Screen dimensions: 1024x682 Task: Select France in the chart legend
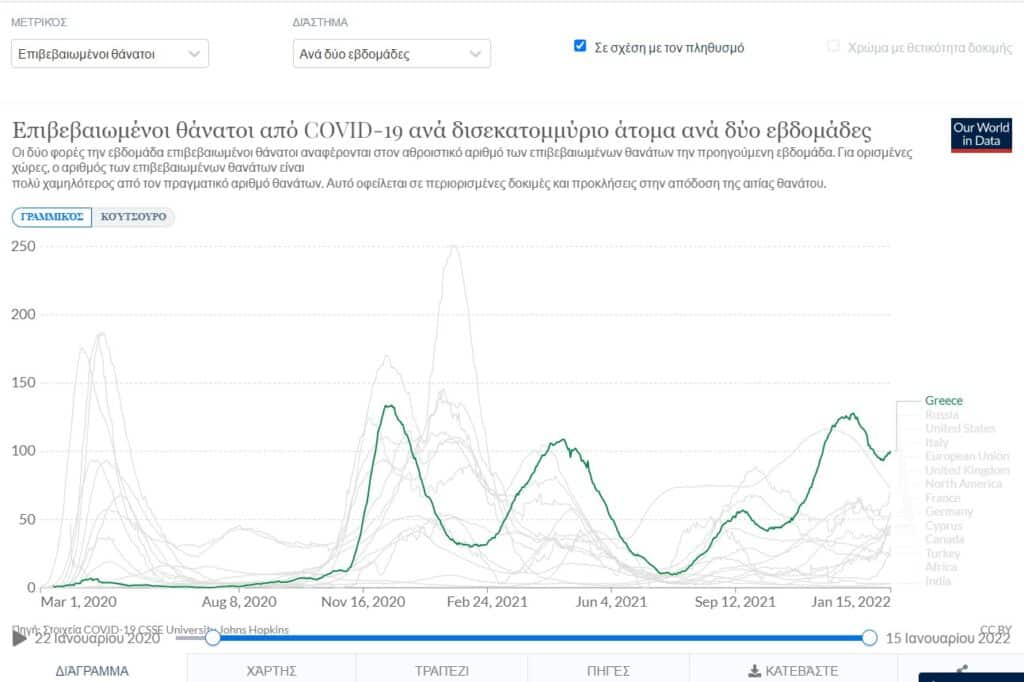click(942, 498)
